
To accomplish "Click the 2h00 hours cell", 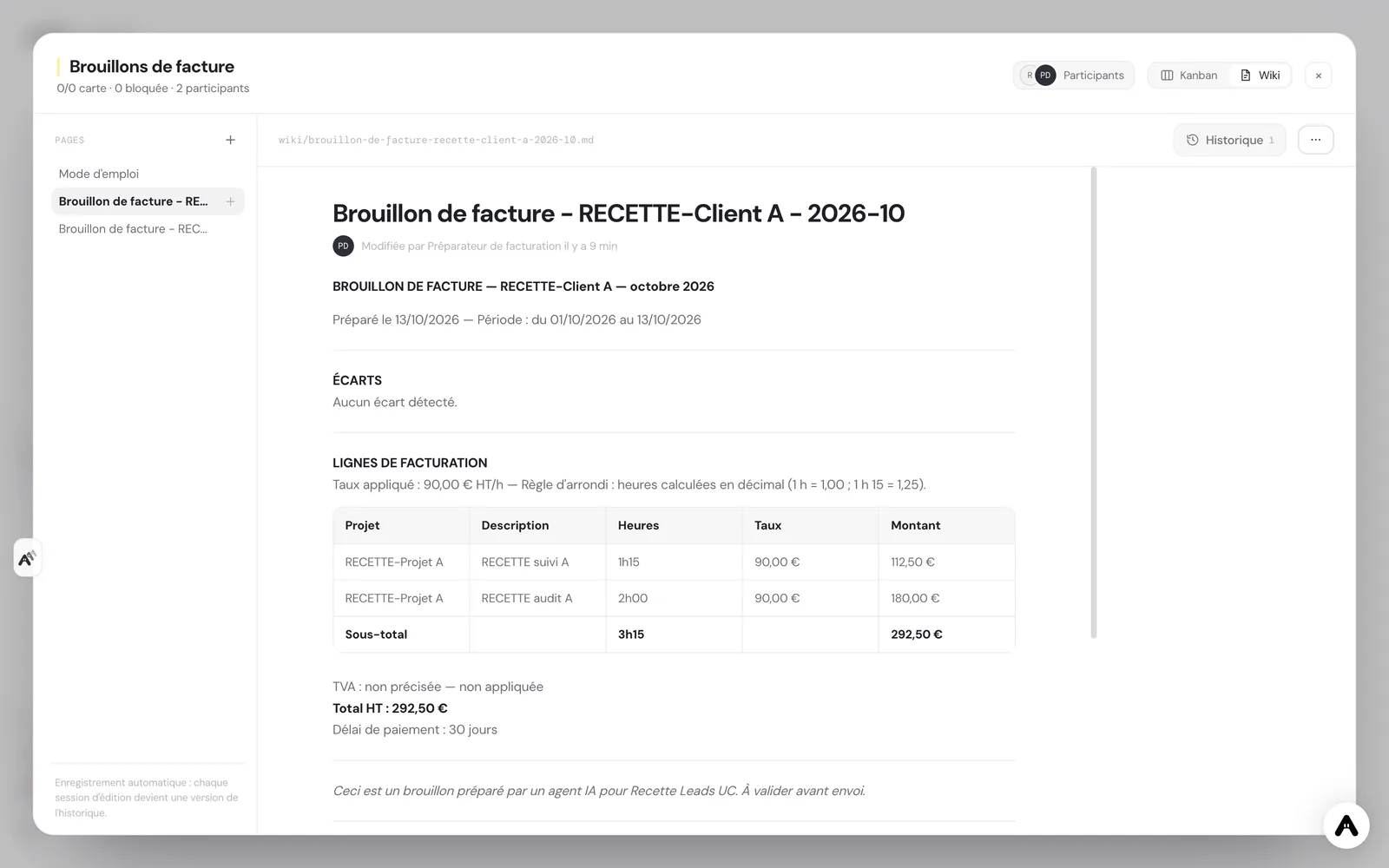I will [x=674, y=598].
